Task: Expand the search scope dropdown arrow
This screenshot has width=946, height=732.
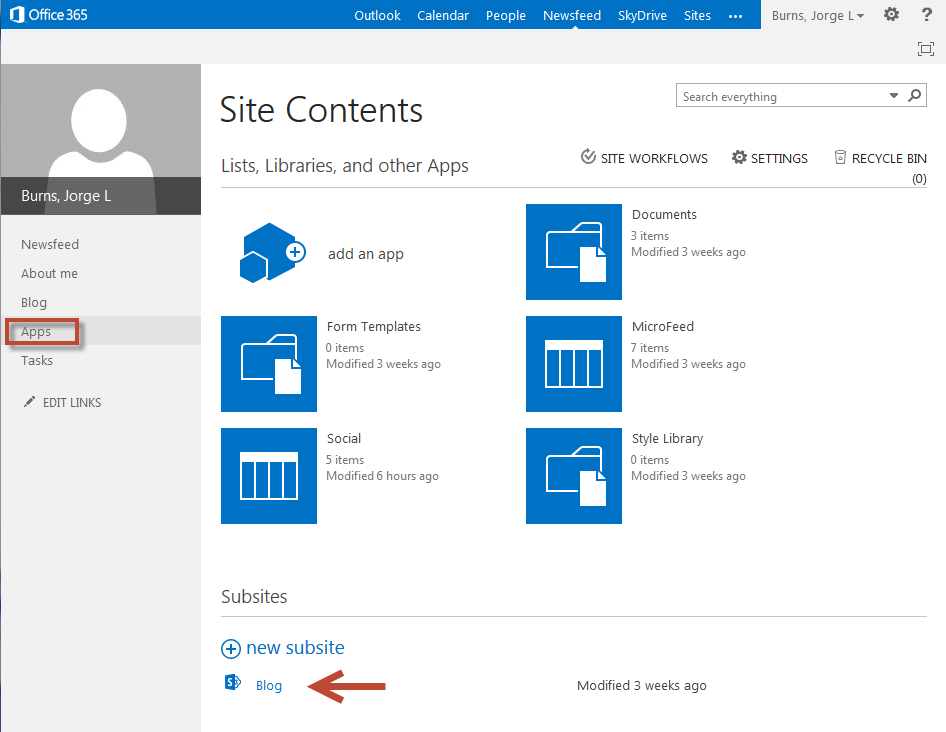Action: pos(894,96)
